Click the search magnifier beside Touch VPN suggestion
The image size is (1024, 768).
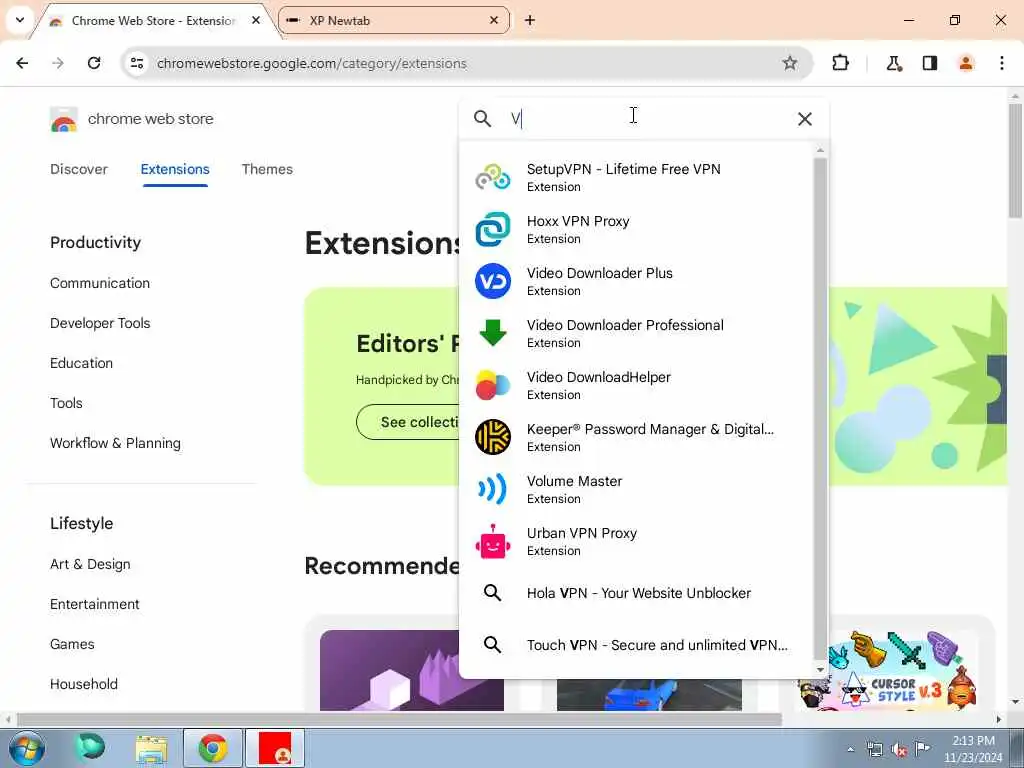pyautogui.click(x=492, y=645)
